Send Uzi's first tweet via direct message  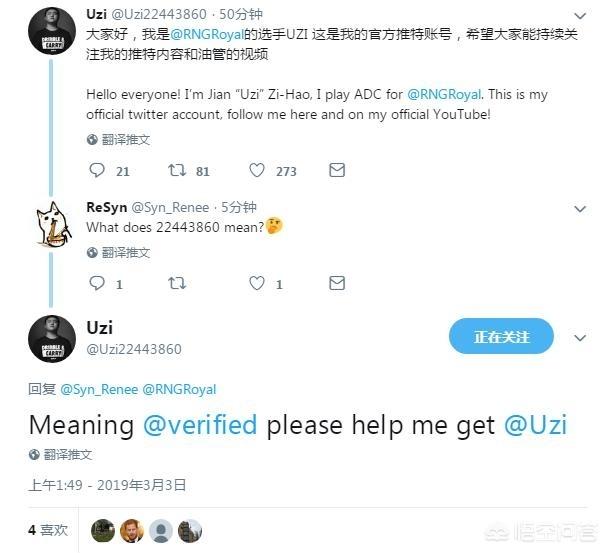337,170
